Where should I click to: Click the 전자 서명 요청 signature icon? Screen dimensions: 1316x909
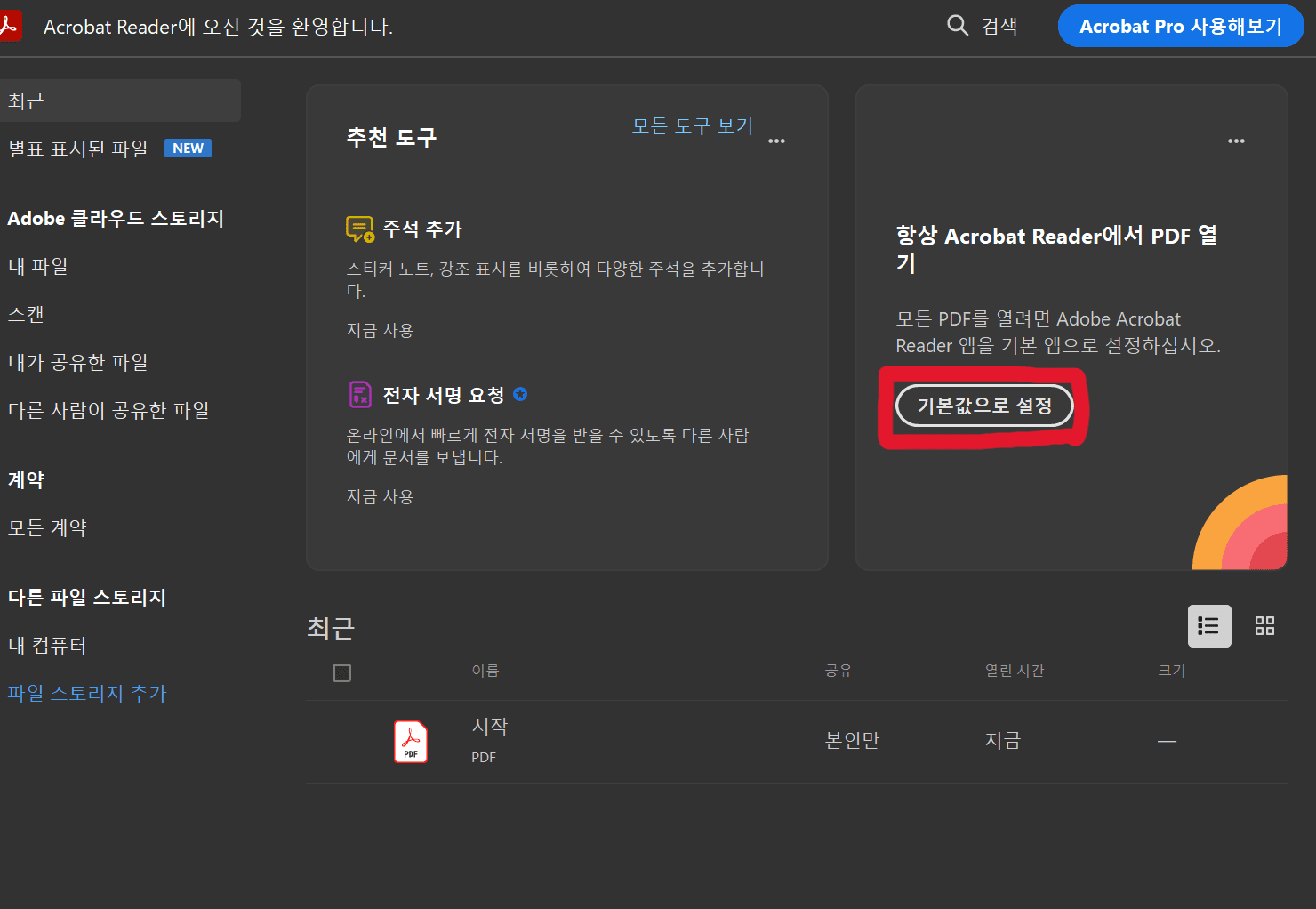pos(359,394)
